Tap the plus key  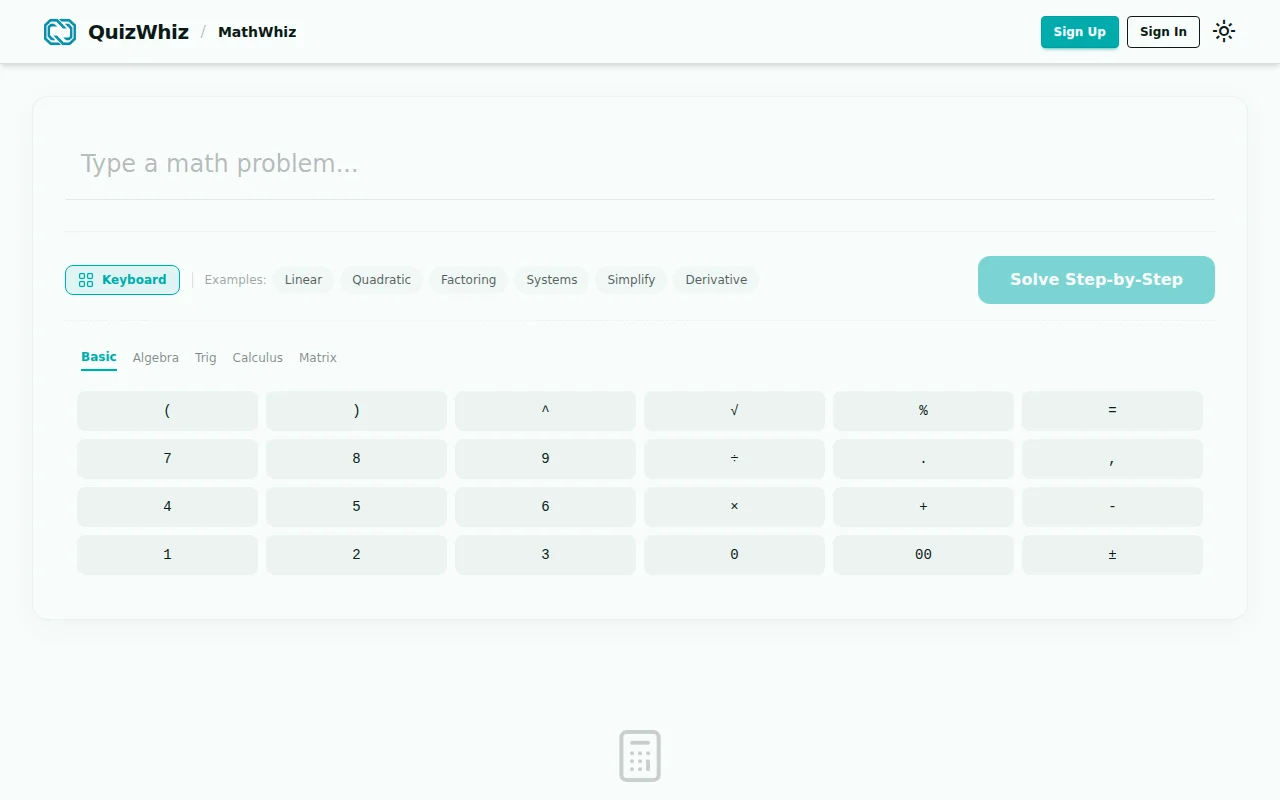click(x=923, y=507)
